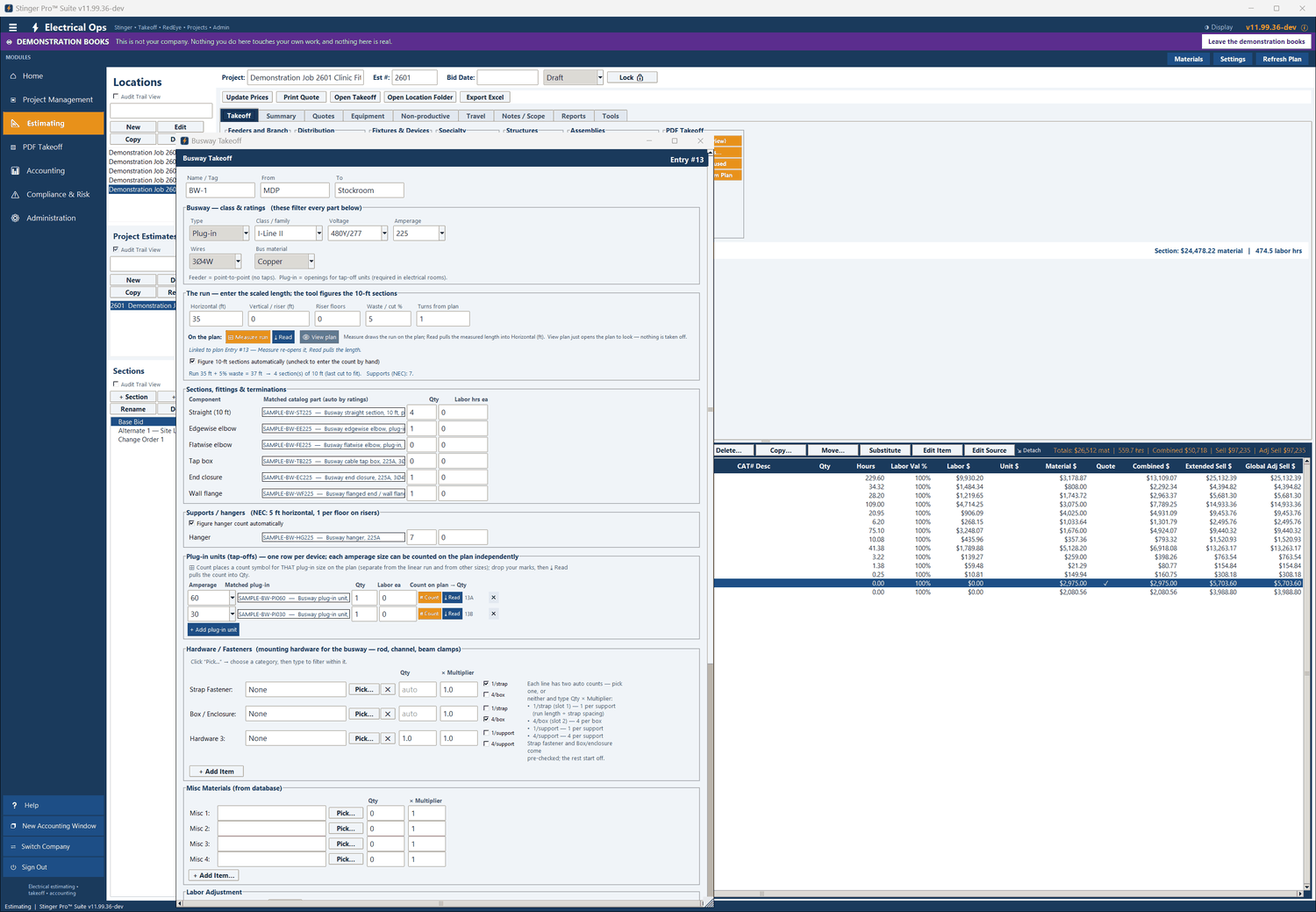
Task: Click the Home module icon
Action: (x=14, y=76)
